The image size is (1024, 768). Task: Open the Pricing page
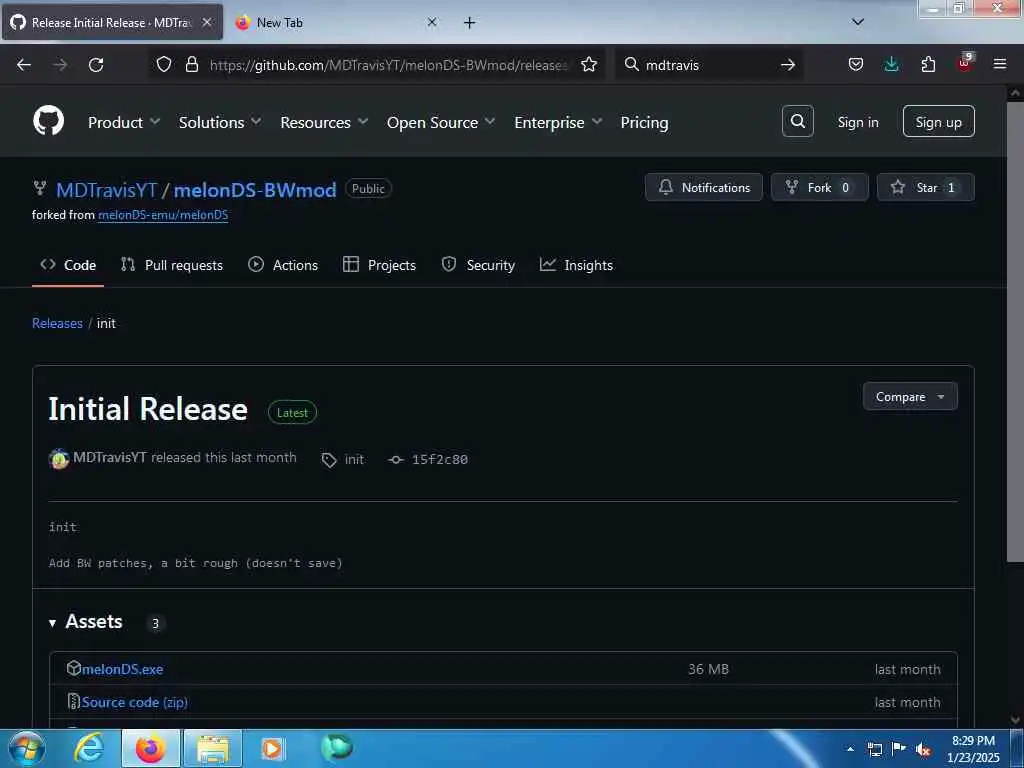(x=644, y=122)
